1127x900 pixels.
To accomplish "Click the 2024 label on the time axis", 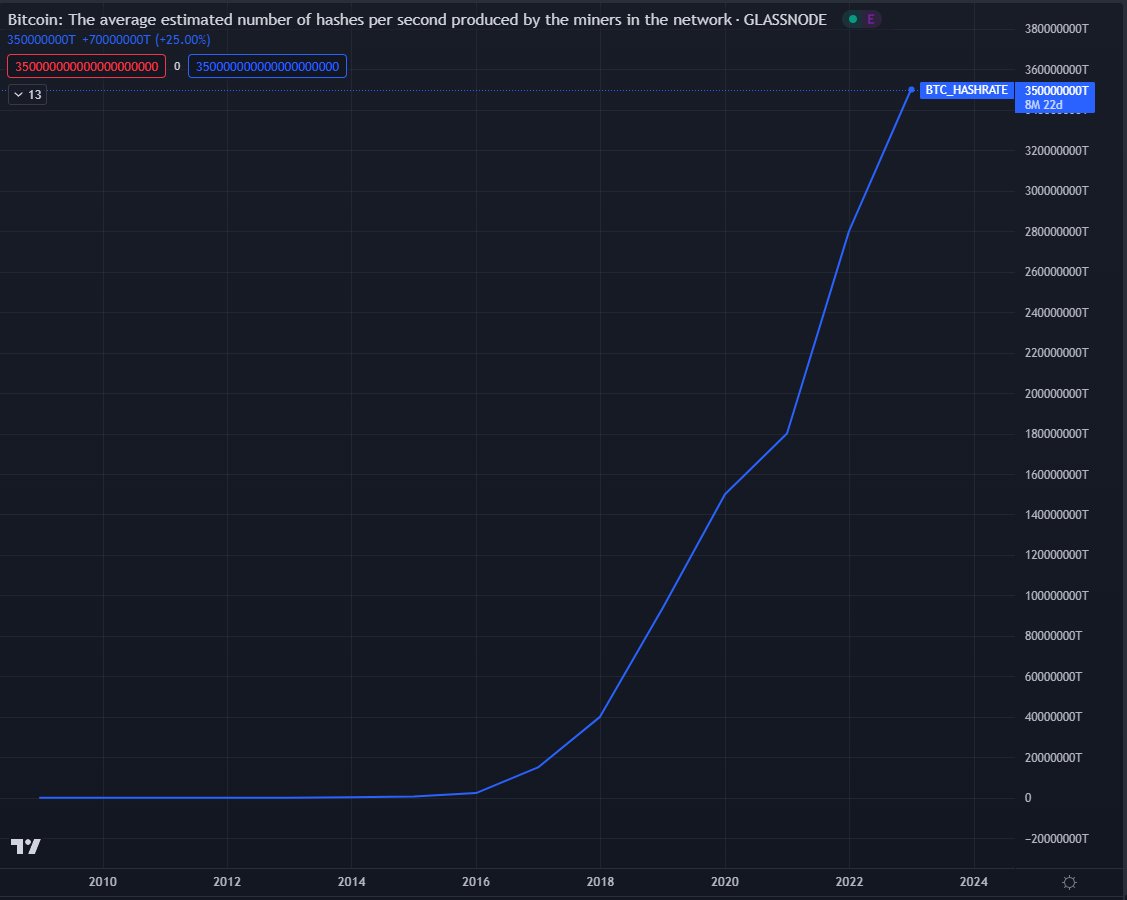I will [x=973, y=881].
